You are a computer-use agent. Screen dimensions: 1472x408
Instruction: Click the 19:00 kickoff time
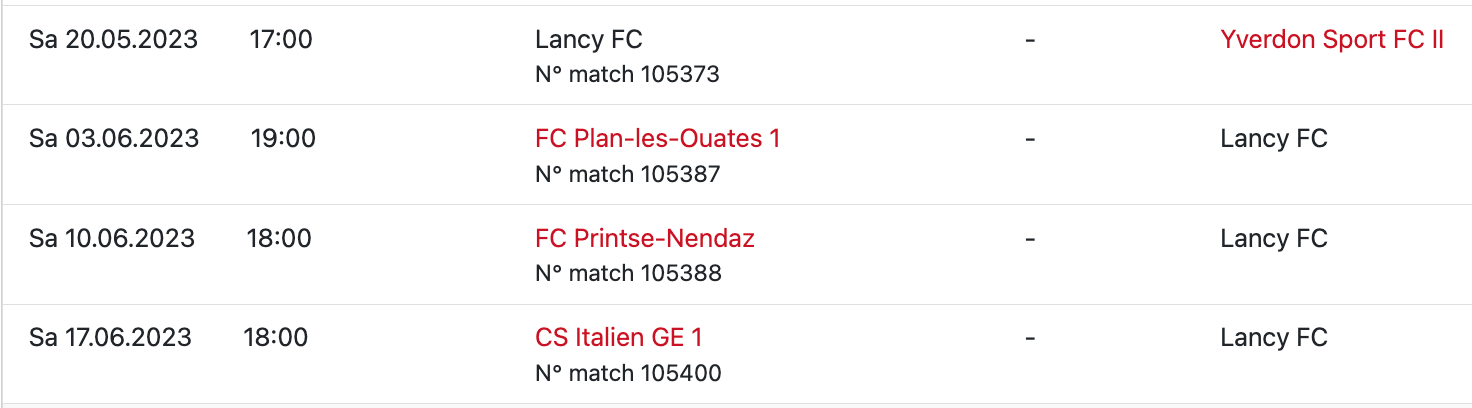[282, 138]
